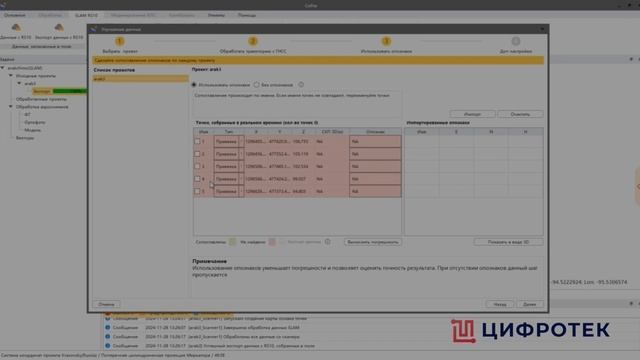Open type dropdown 'Привязка' for point 4
Image resolution: width=640 pixels, height=360 pixels.
point(229,179)
